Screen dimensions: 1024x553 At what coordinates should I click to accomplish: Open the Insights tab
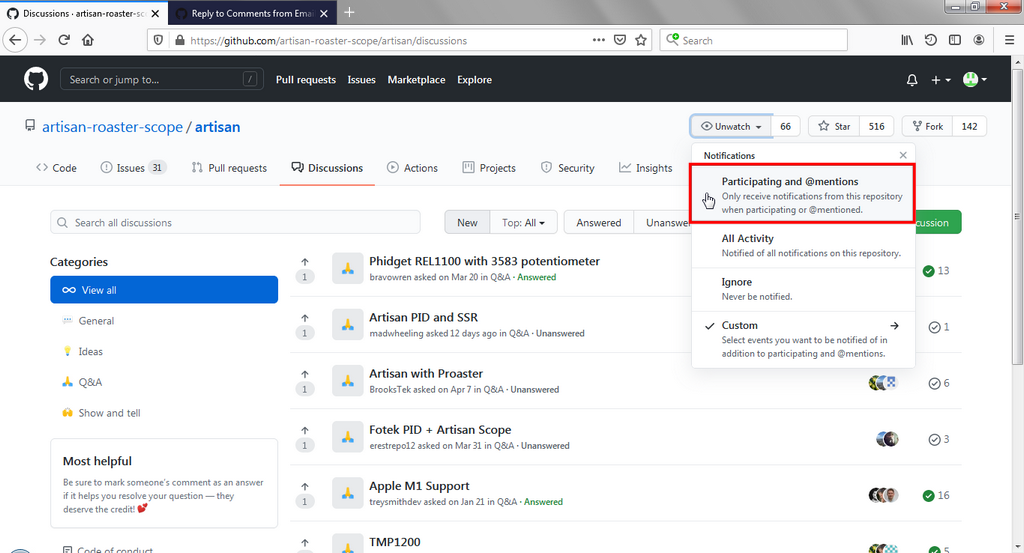pos(646,168)
